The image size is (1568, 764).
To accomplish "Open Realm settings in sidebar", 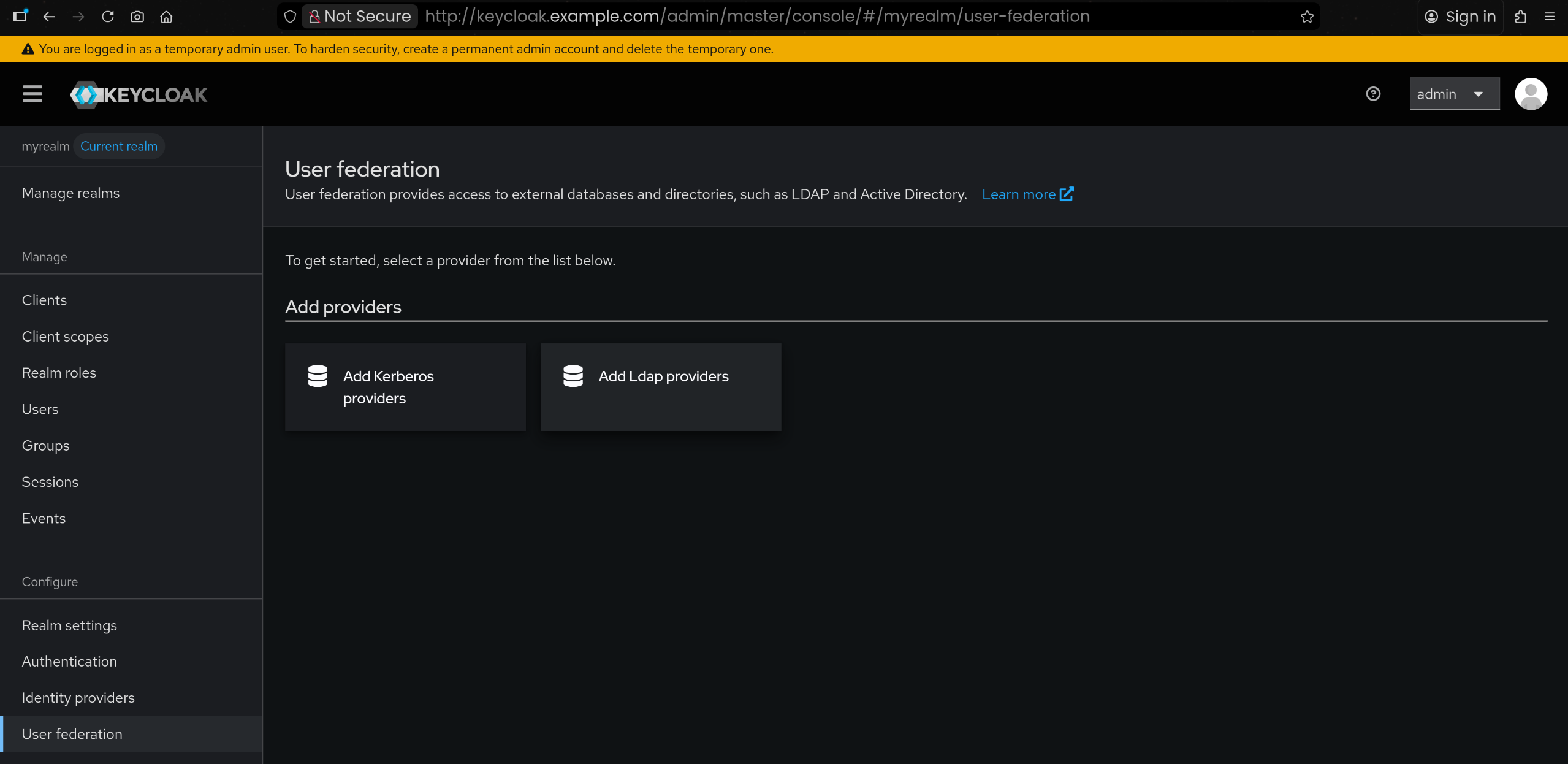I will (69, 625).
